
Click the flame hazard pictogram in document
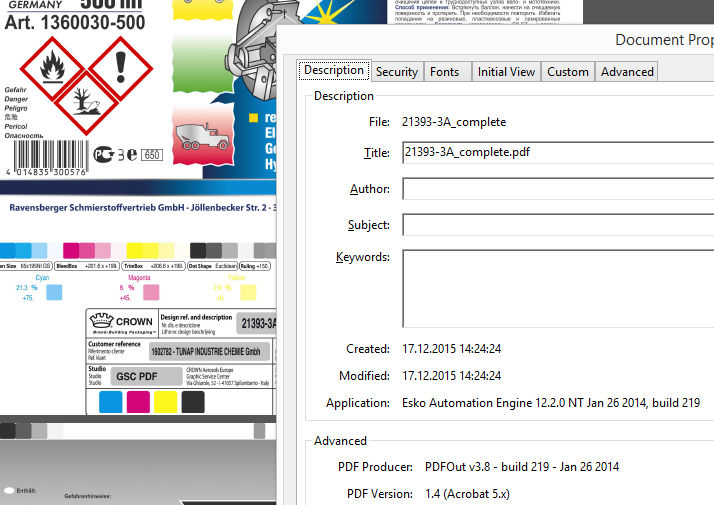[x=52, y=68]
